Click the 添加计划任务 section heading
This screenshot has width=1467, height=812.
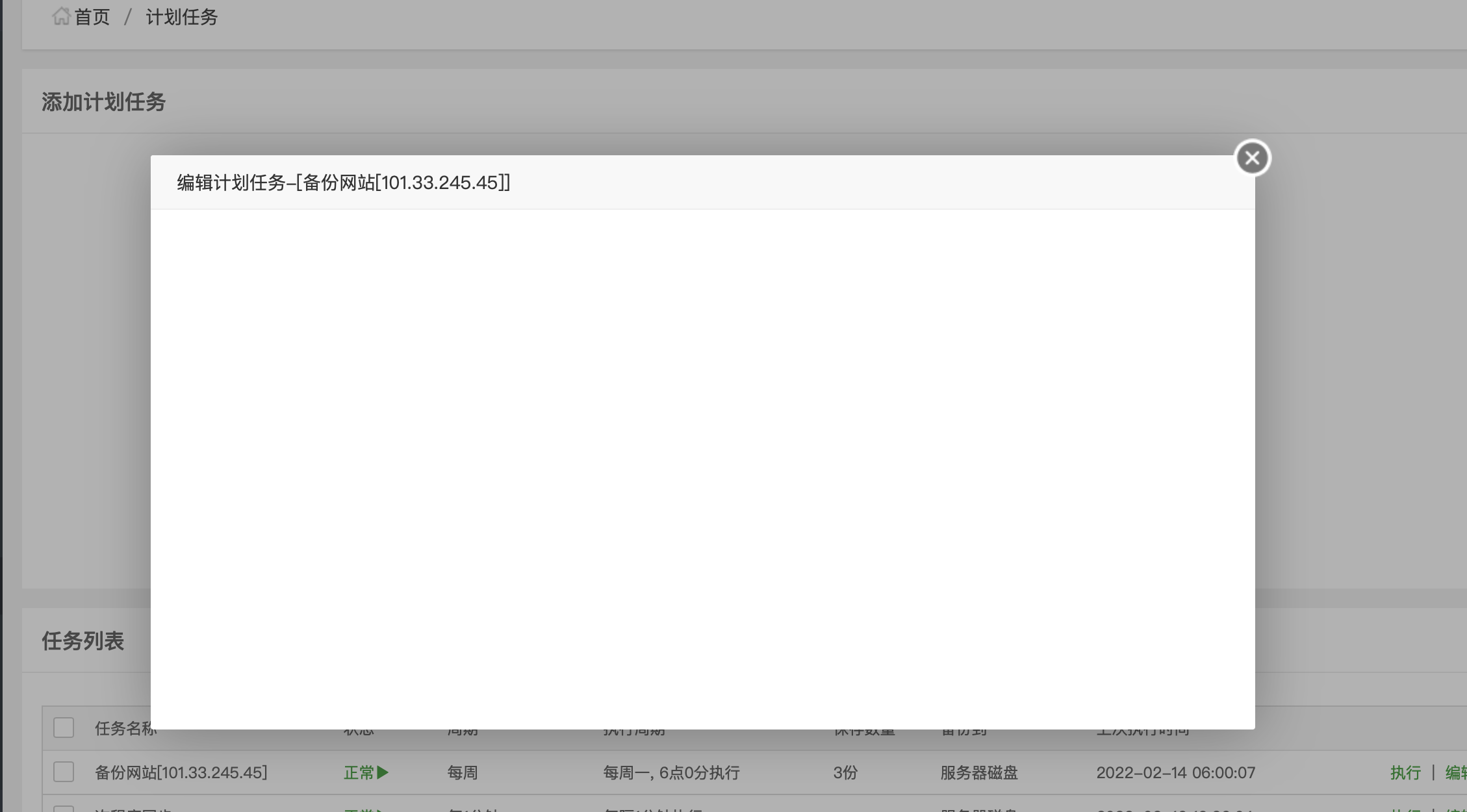coord(104,102)
